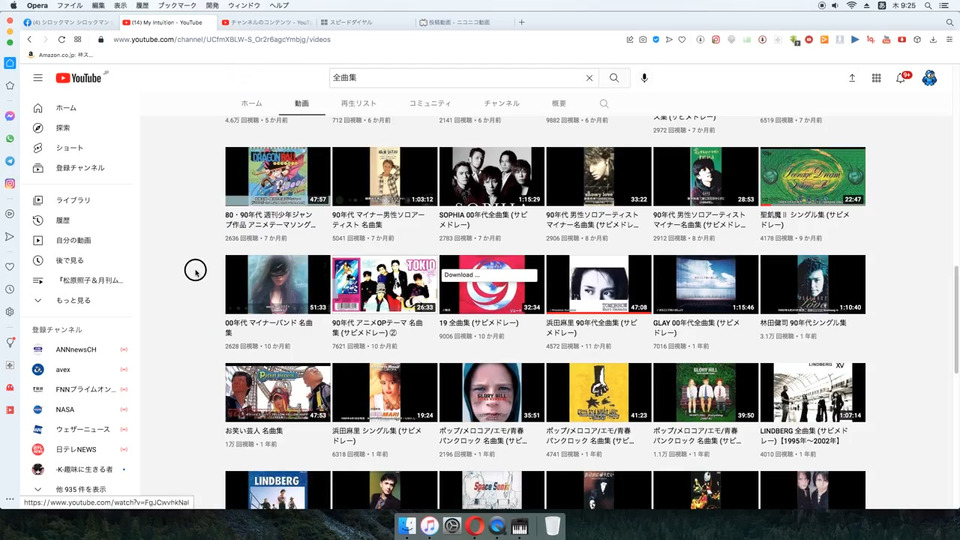This screenshot has width=960, height=540.
Task: Open the YouTube hamburger guide menu
Action: coord(38,78)
